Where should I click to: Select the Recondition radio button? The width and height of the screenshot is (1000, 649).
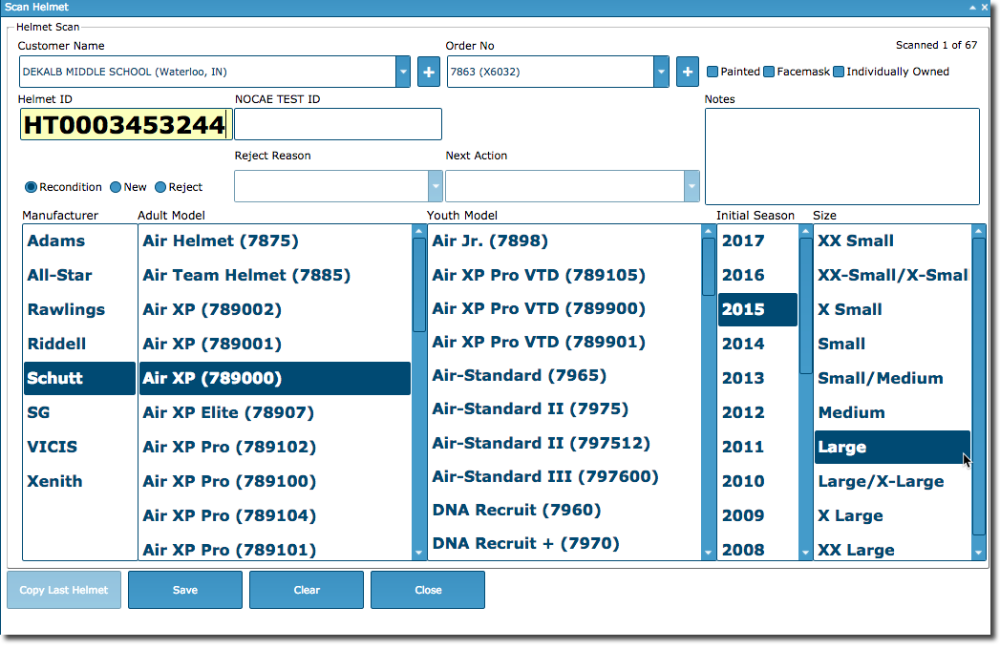pos(31,187)
